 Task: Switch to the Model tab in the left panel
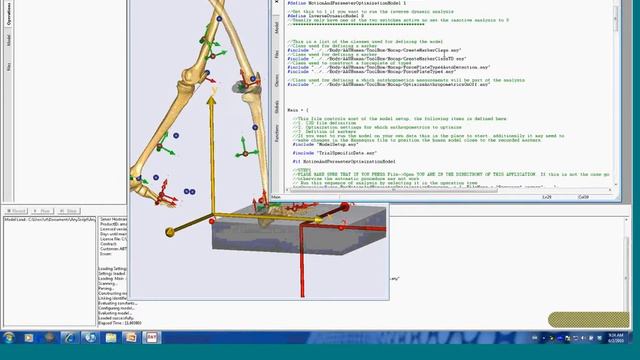[x=9, y=40]
